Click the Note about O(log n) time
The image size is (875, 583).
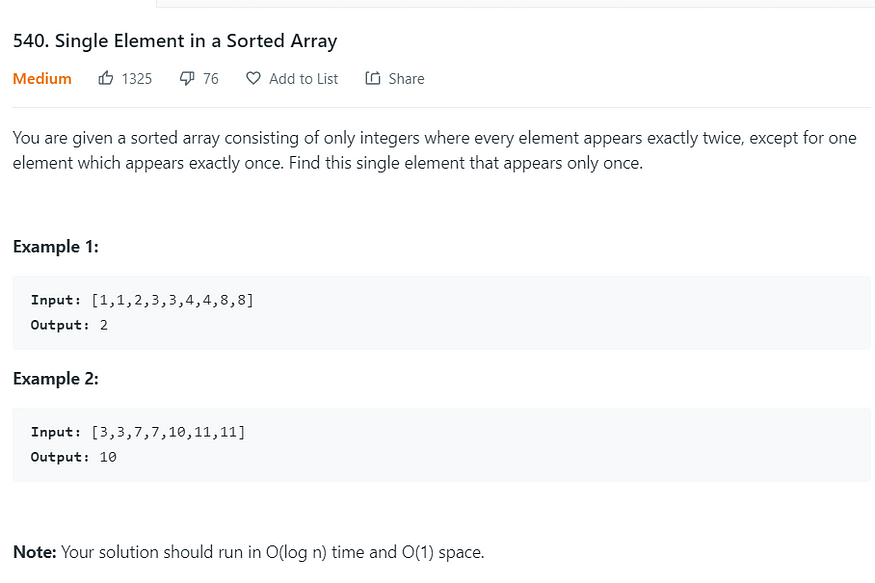249,552
